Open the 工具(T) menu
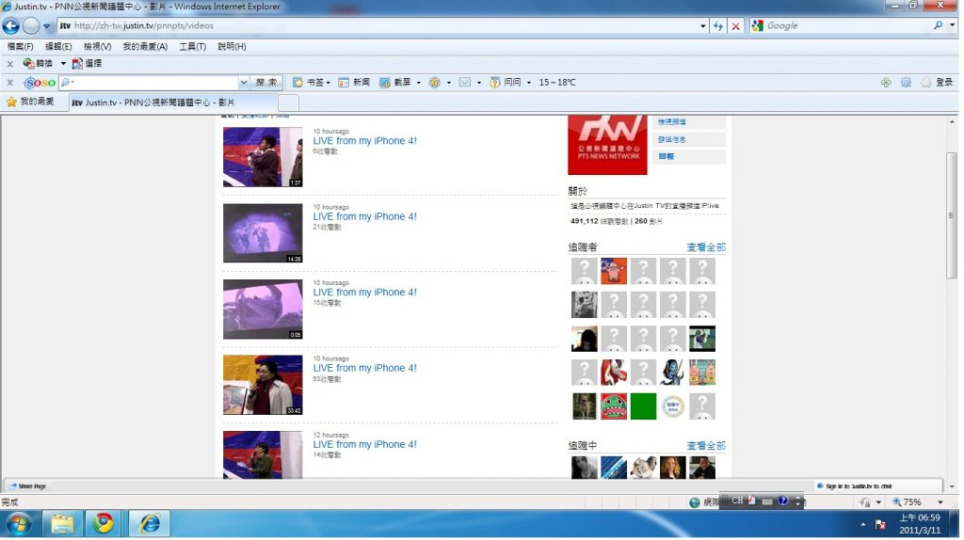Screen dimensions: 964x540 [x=192, y=47]
